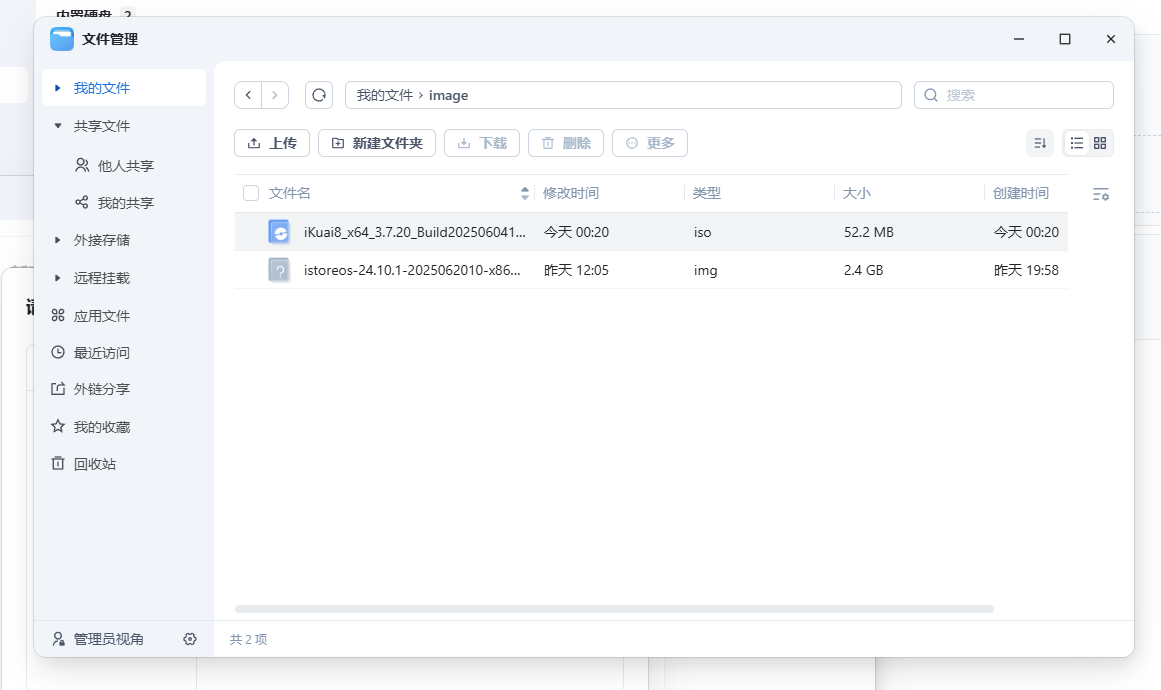Open settings gear next to 管理员视角
Image resolution: width=1161 pixels, height=690 pixels.
click(190, 639)
